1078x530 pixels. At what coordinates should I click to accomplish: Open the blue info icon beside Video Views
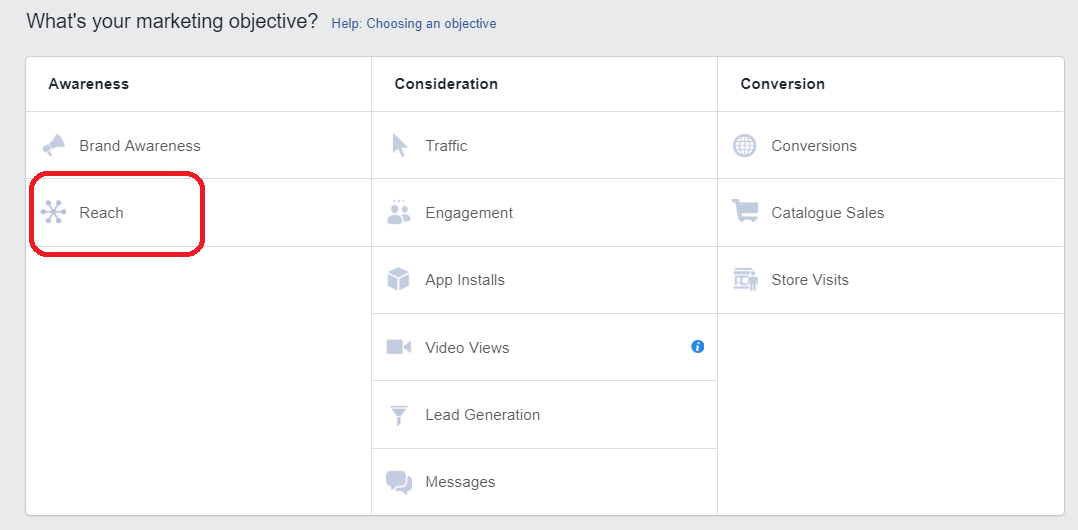(x=698, y=347)
